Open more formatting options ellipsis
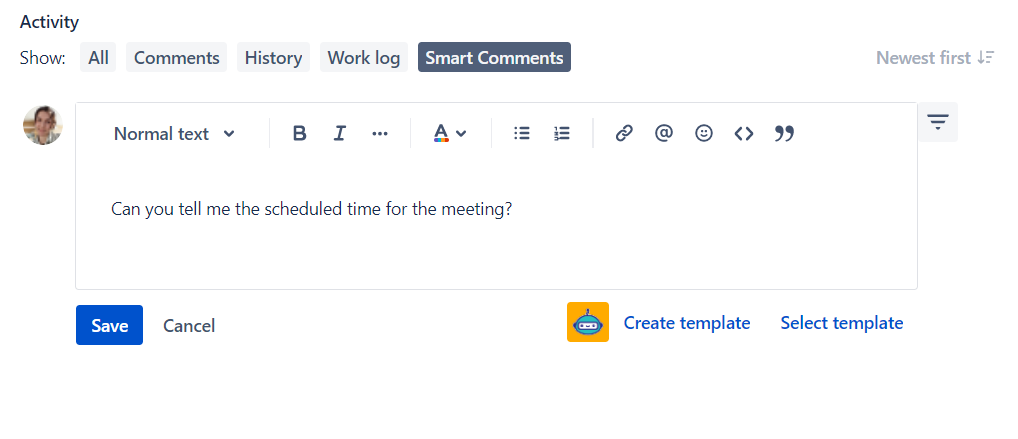 (x=380, y=133)
